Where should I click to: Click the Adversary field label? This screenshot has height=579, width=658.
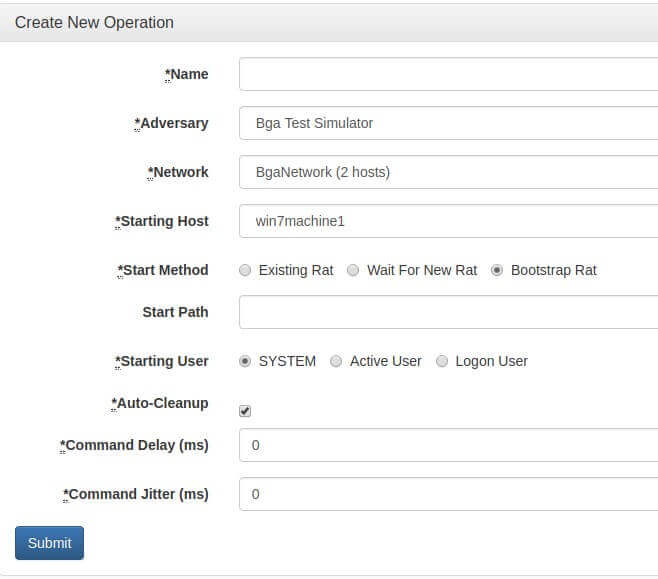pyautogui.click(x=171, y=123)
